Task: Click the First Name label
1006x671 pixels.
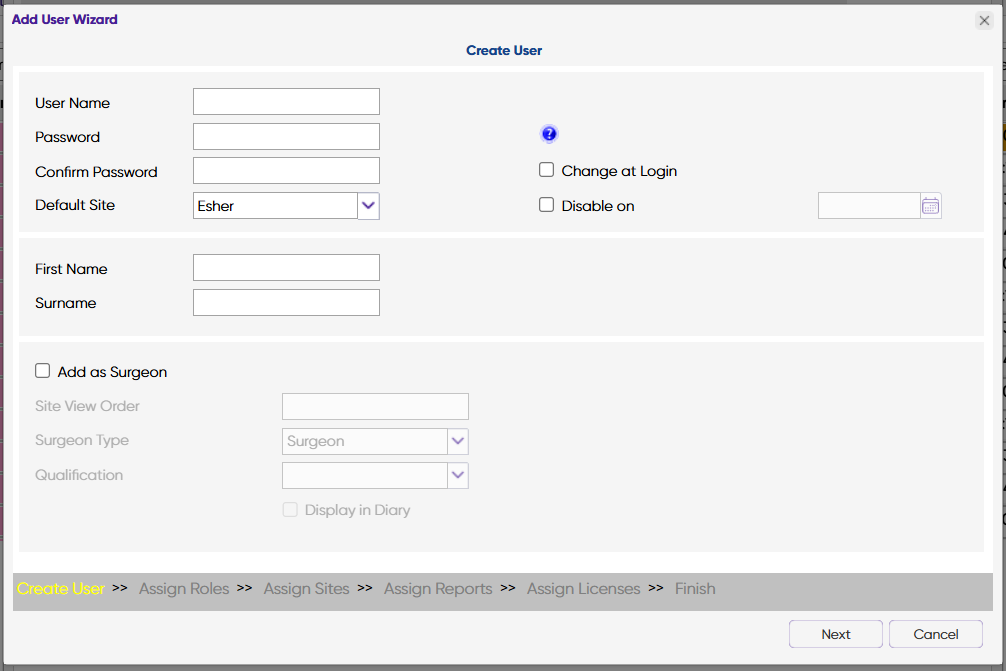Action: pos(71,269)
